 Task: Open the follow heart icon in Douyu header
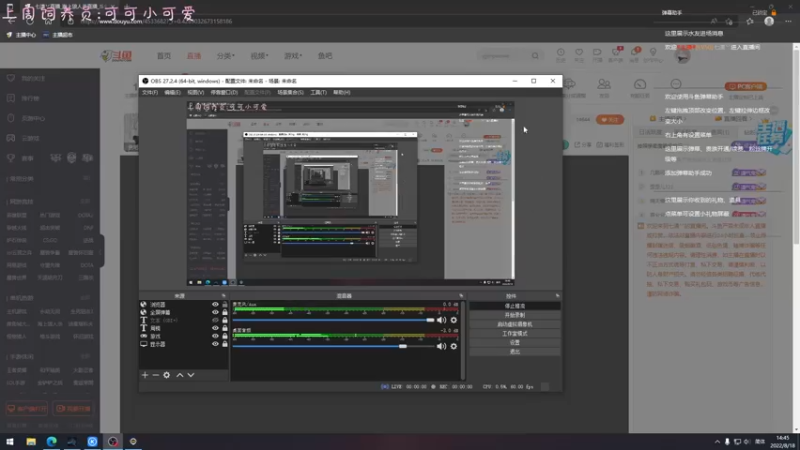(x=579, y=53)
